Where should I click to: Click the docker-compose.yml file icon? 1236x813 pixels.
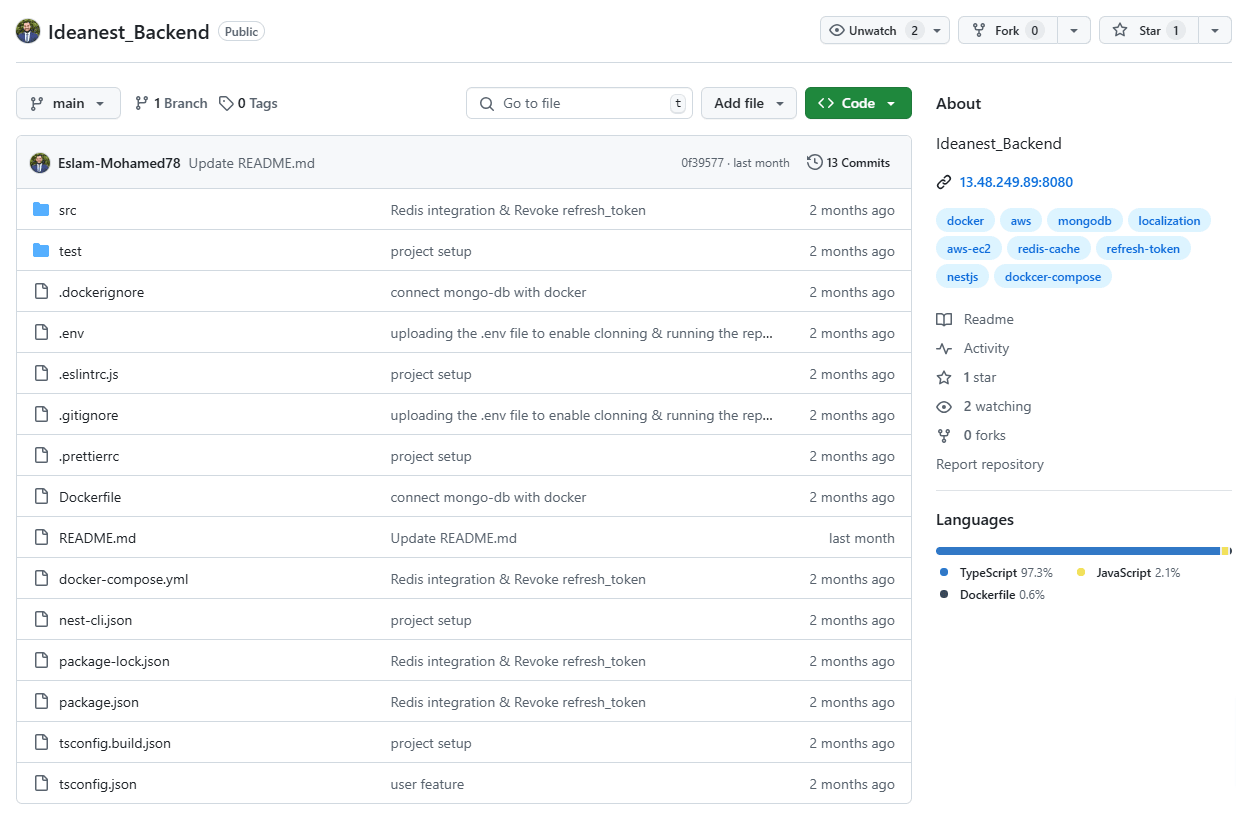[41, 579]
